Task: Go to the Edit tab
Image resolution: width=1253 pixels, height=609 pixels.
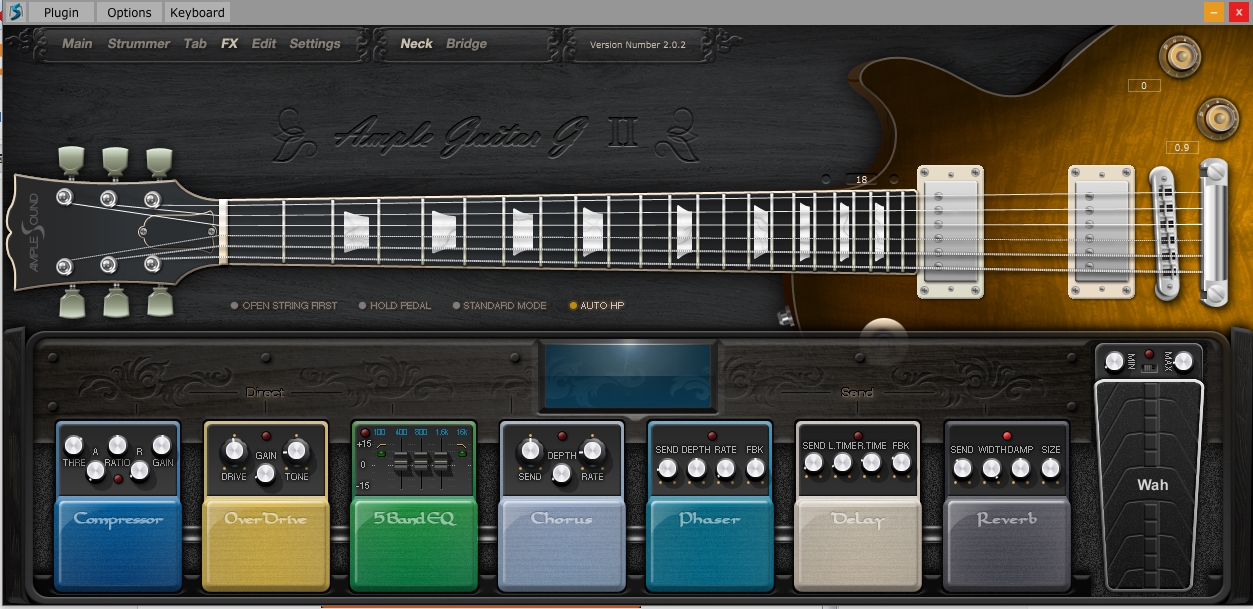Action: point(264,44)
